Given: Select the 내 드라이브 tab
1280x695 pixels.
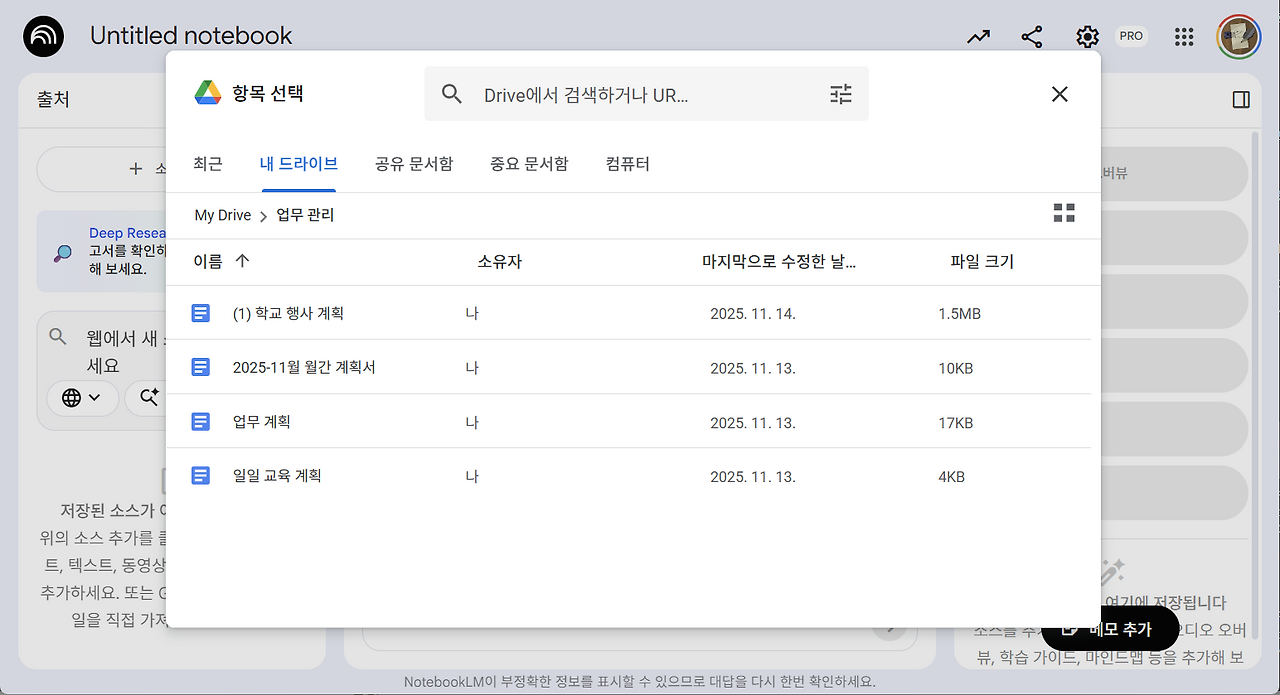Looking at the screenshot, I should coord(298,164).
